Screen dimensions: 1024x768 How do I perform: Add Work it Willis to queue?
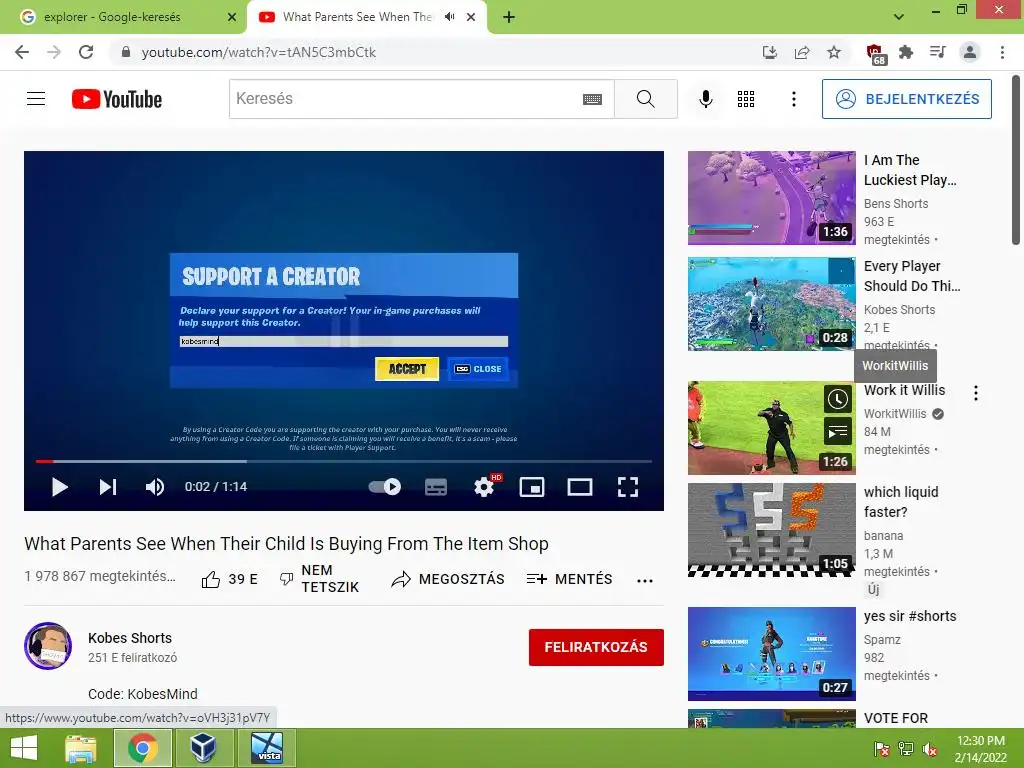pyautogui.click(x=837, y=432)
